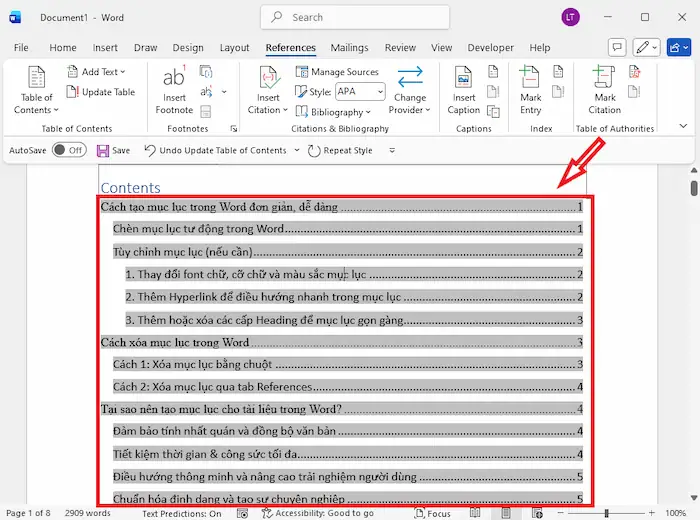Click the Update Table button
Image resolution: width=700 pixels, height=520 pixels.
tap(101, 92)
